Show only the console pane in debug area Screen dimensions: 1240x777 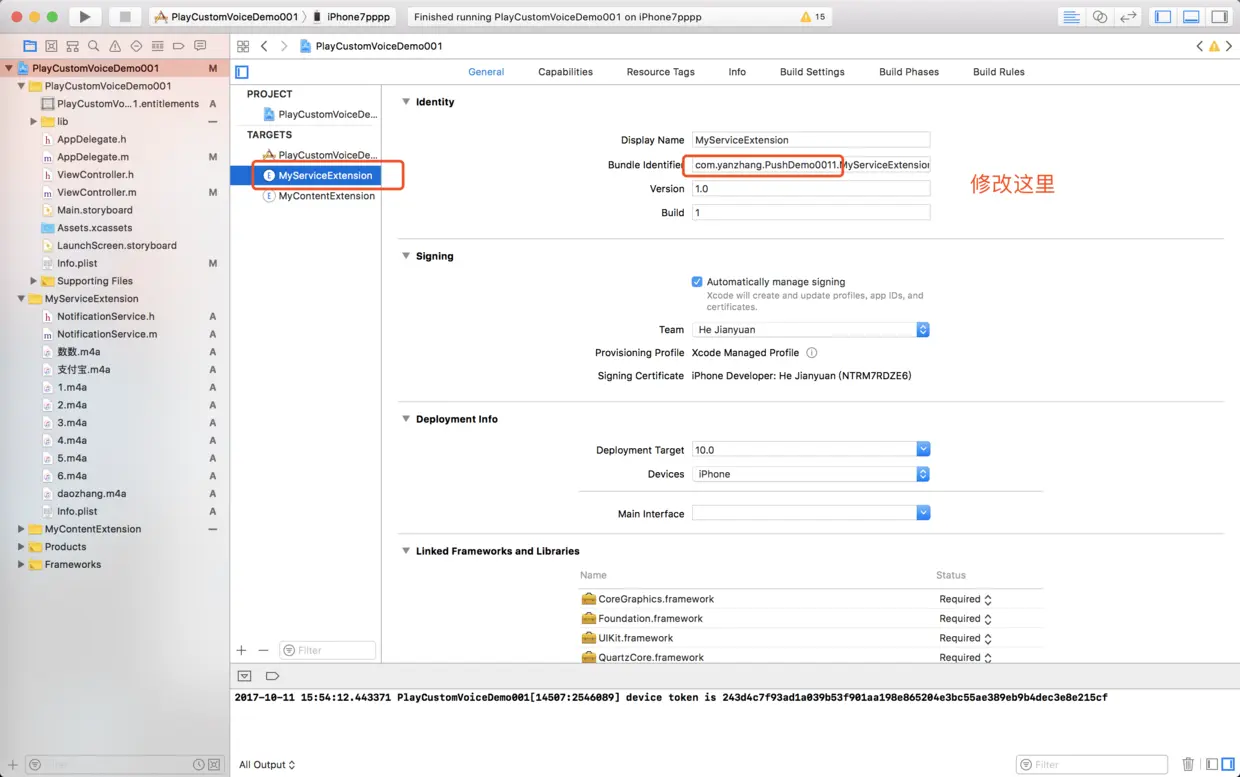pyautogui.click(x=1226, y=764)
